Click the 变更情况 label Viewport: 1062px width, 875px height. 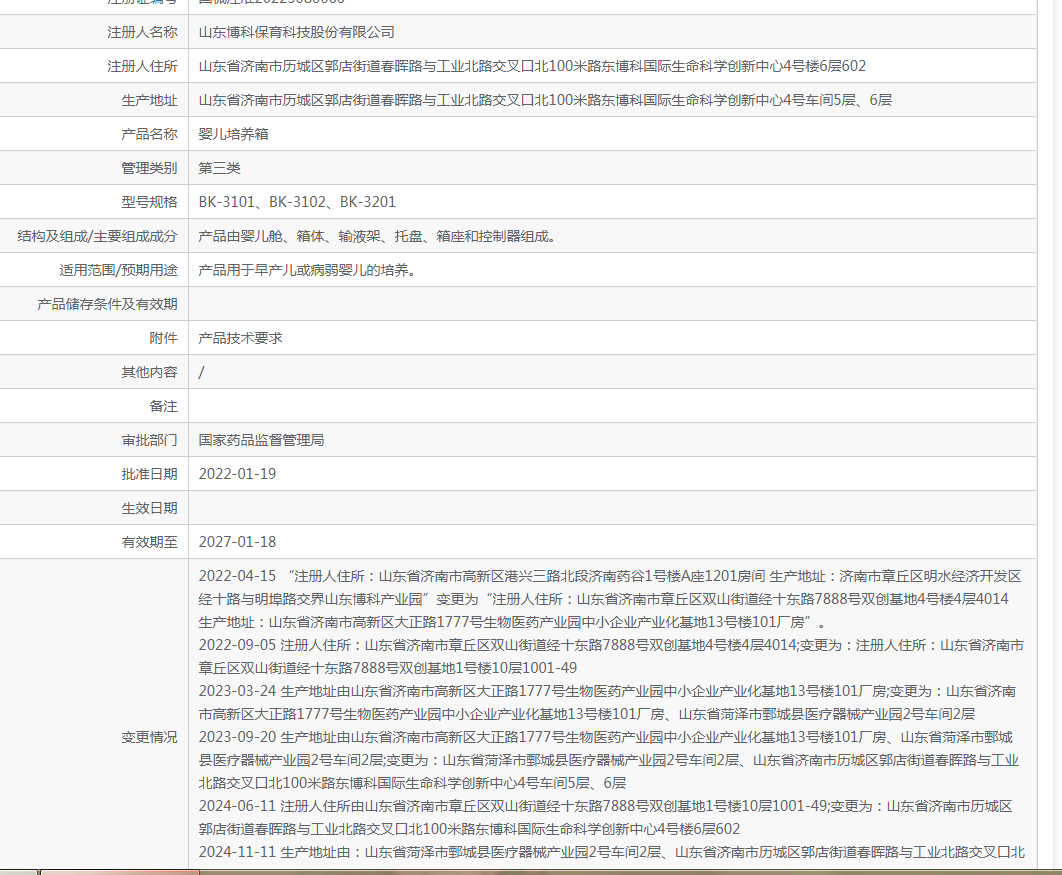(149, 737)
